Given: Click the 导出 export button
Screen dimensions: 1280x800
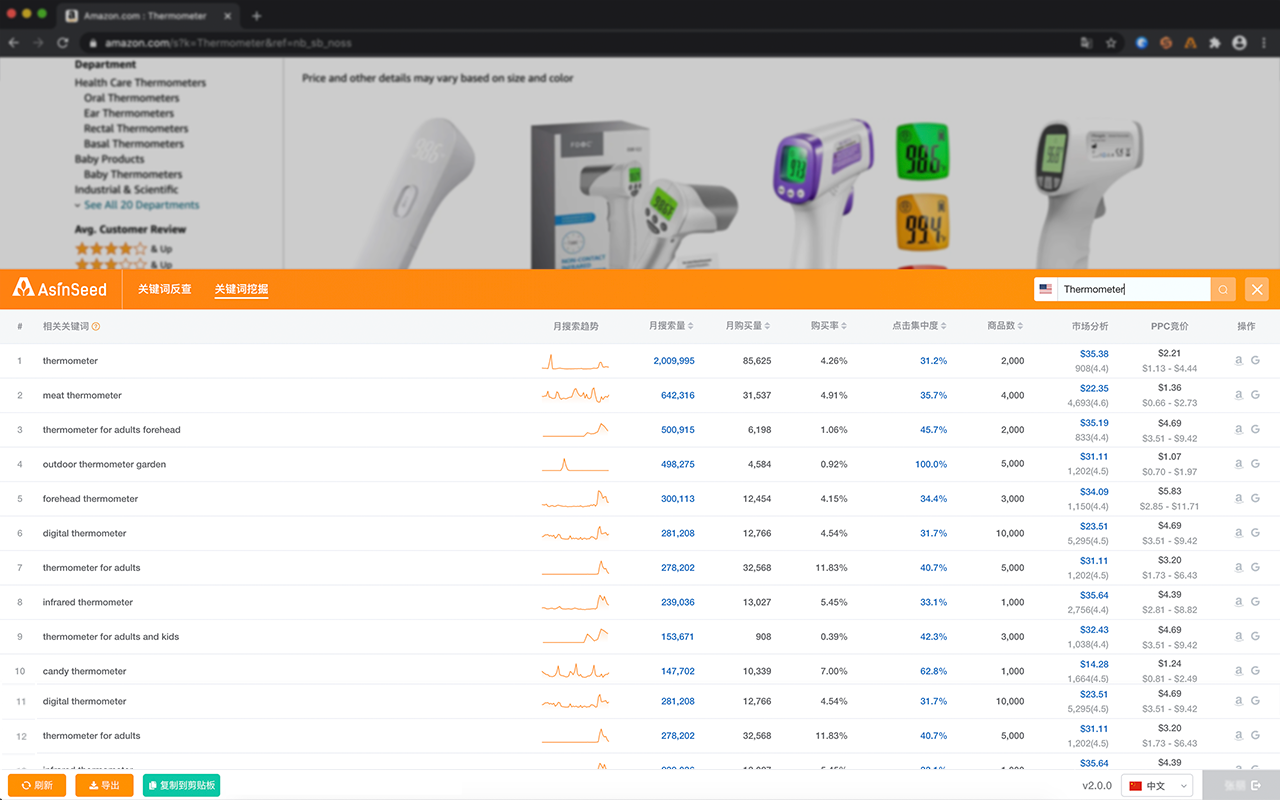Looking at the screenshot, I should [105, 785].
